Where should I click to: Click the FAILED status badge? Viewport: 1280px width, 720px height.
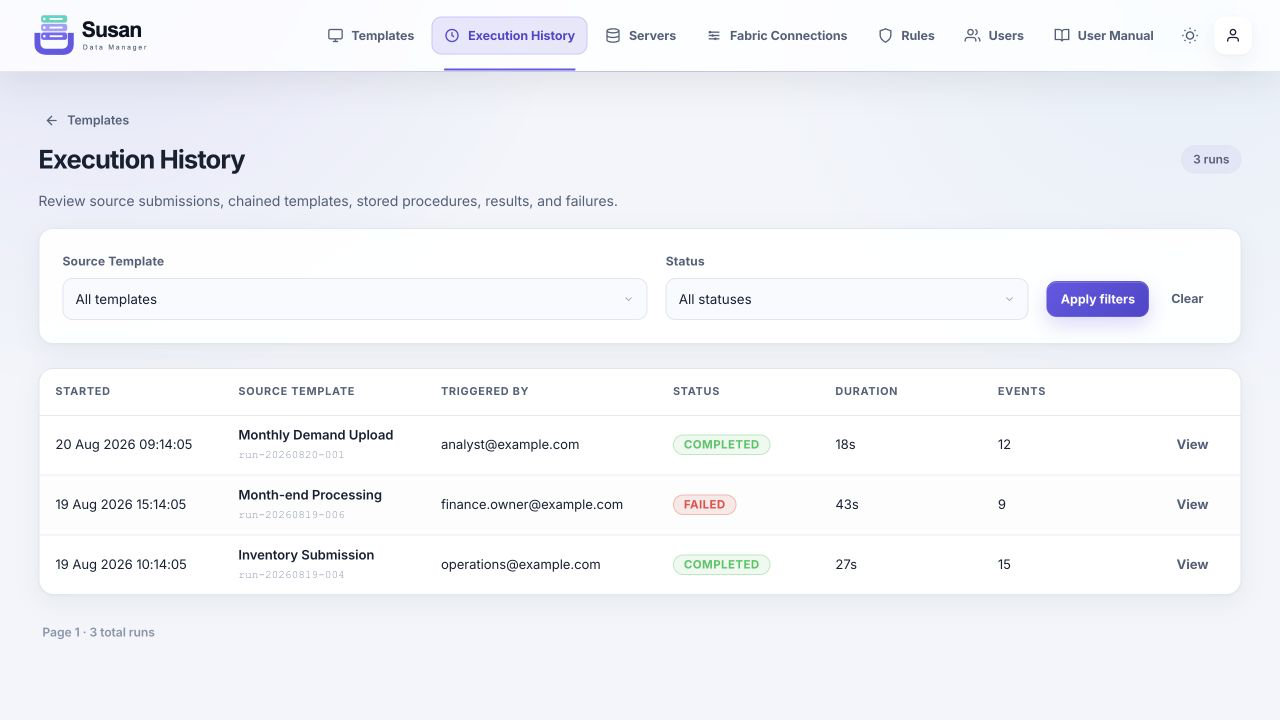[704, 505]
